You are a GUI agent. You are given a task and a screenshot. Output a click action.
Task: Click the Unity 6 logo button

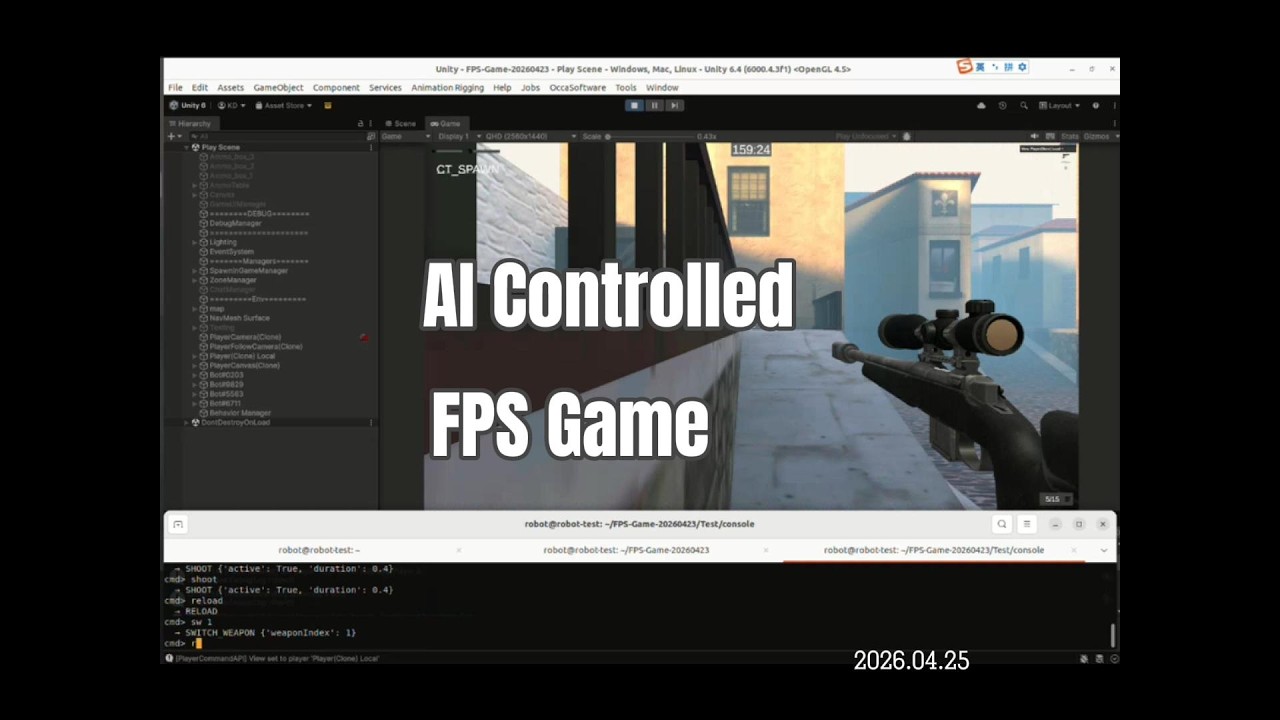point(187,105)
